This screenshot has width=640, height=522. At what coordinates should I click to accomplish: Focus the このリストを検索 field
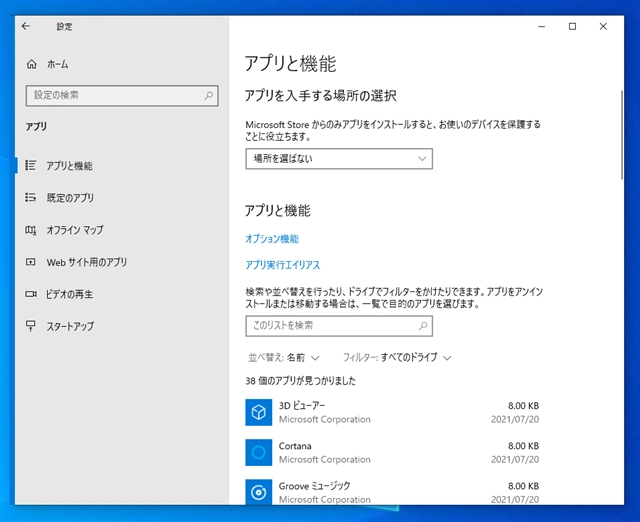(x=339, y=326)
